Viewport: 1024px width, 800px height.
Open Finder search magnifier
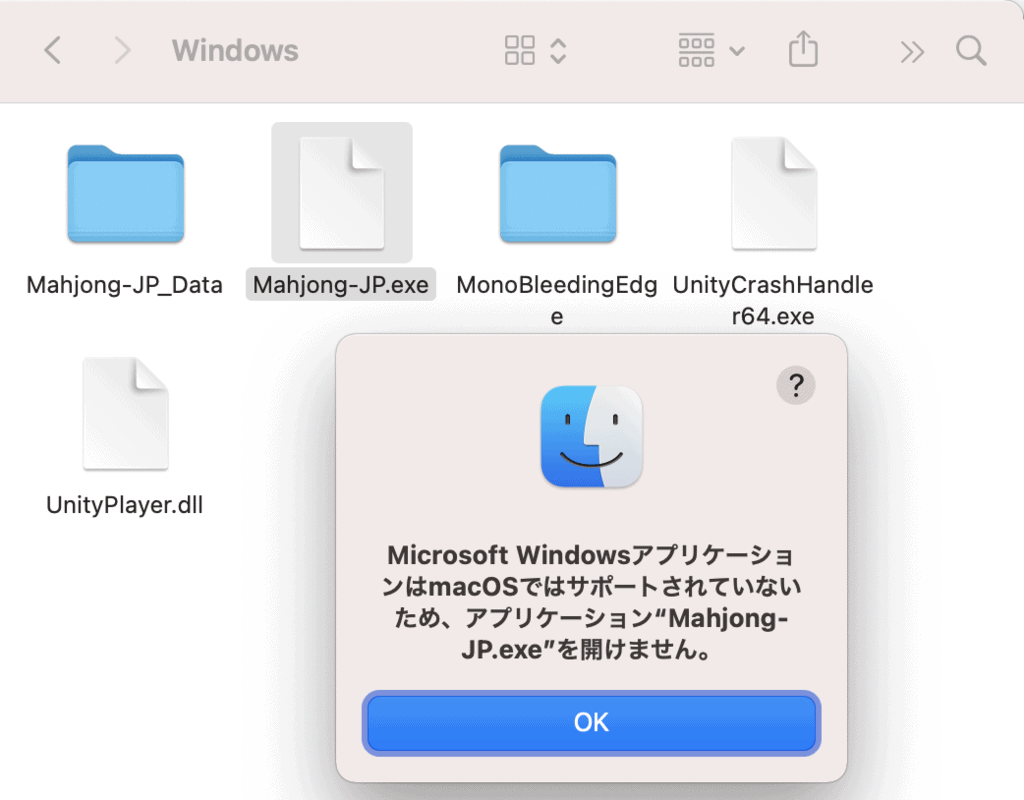point(970,50)
